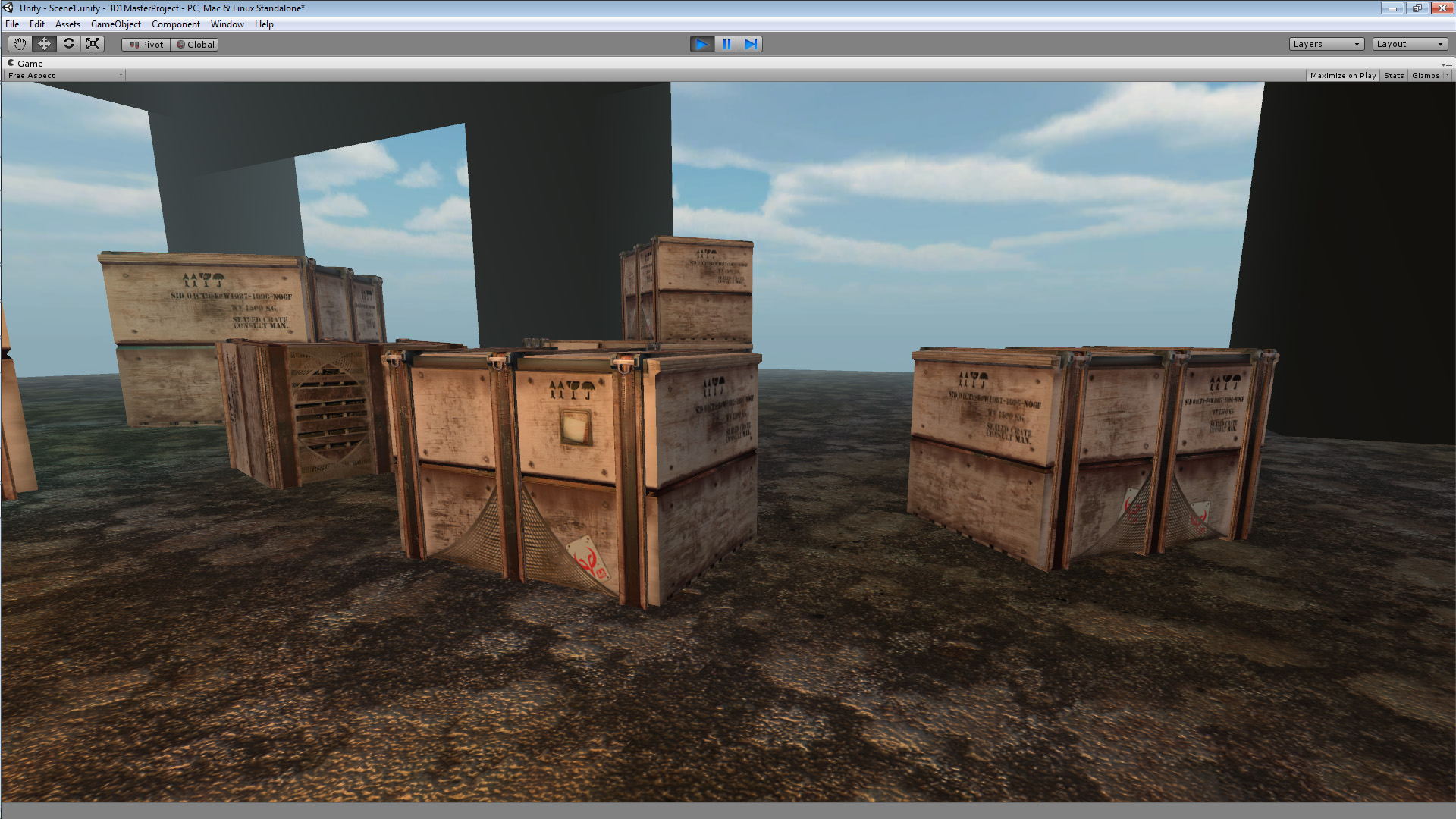Viewport: 1456px width, 819px height.
Task: Open the Layers dropdown
Action: pyautogui.click(x=1326, y=44)
